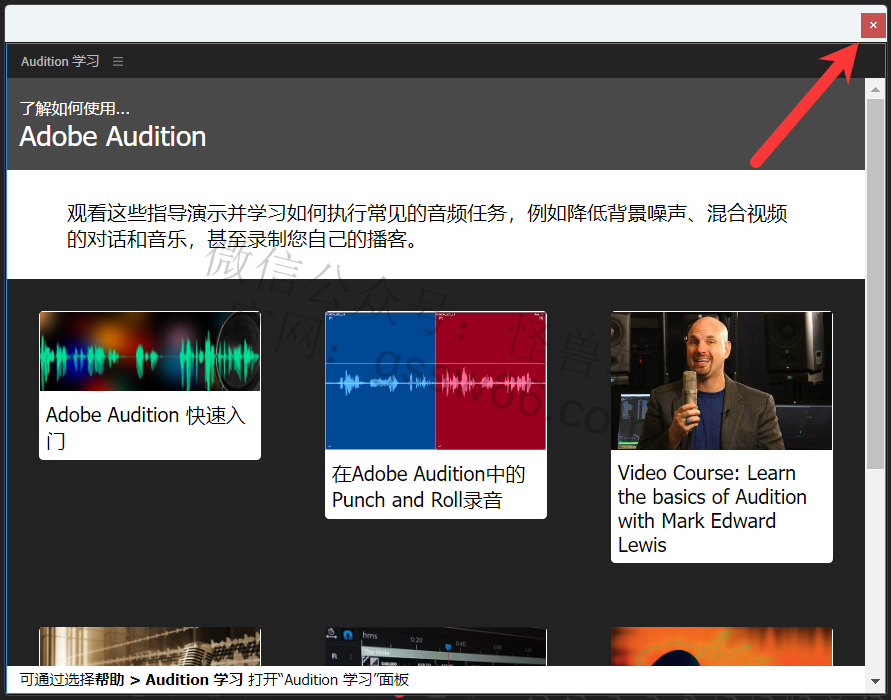Open the Audition 学习 panel menu icon
The height and width of the screenshot is (700, 891).
click(x=118, y=61)
